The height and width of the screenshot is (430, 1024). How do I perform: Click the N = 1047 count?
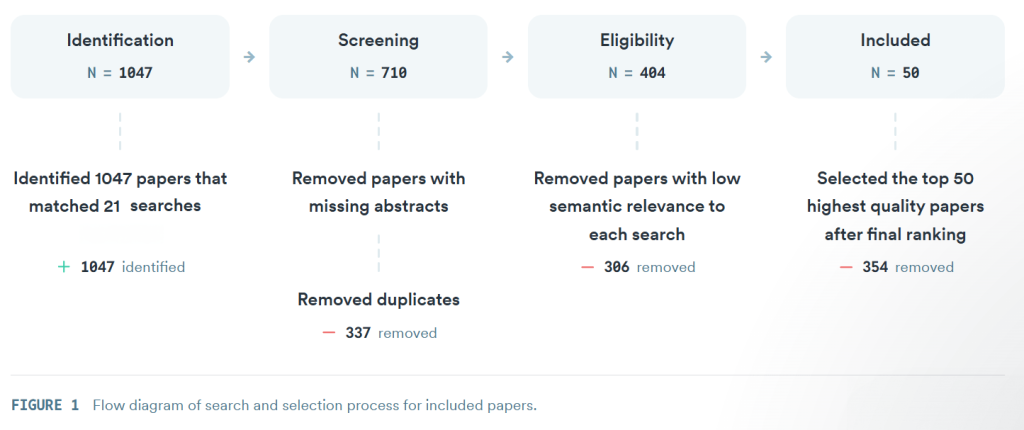pos(120,73)
